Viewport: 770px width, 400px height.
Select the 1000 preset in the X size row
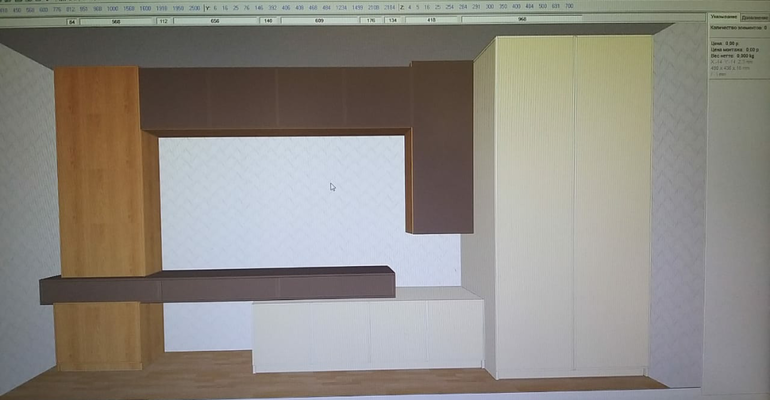coord(115,7)
